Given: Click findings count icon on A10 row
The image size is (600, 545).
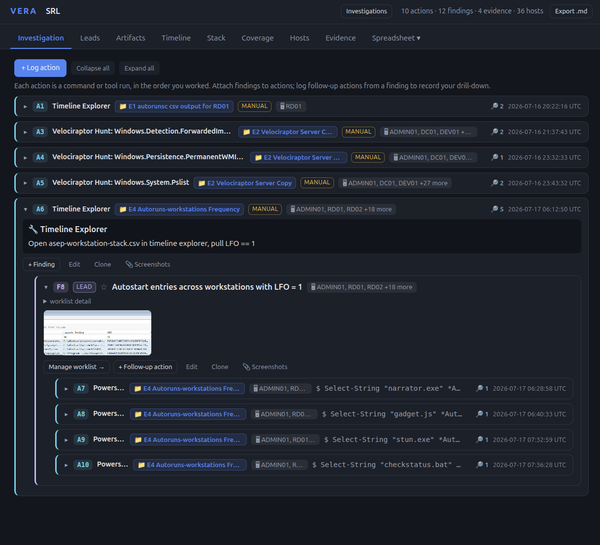Looking at the screenshot, I should point(482,465).
